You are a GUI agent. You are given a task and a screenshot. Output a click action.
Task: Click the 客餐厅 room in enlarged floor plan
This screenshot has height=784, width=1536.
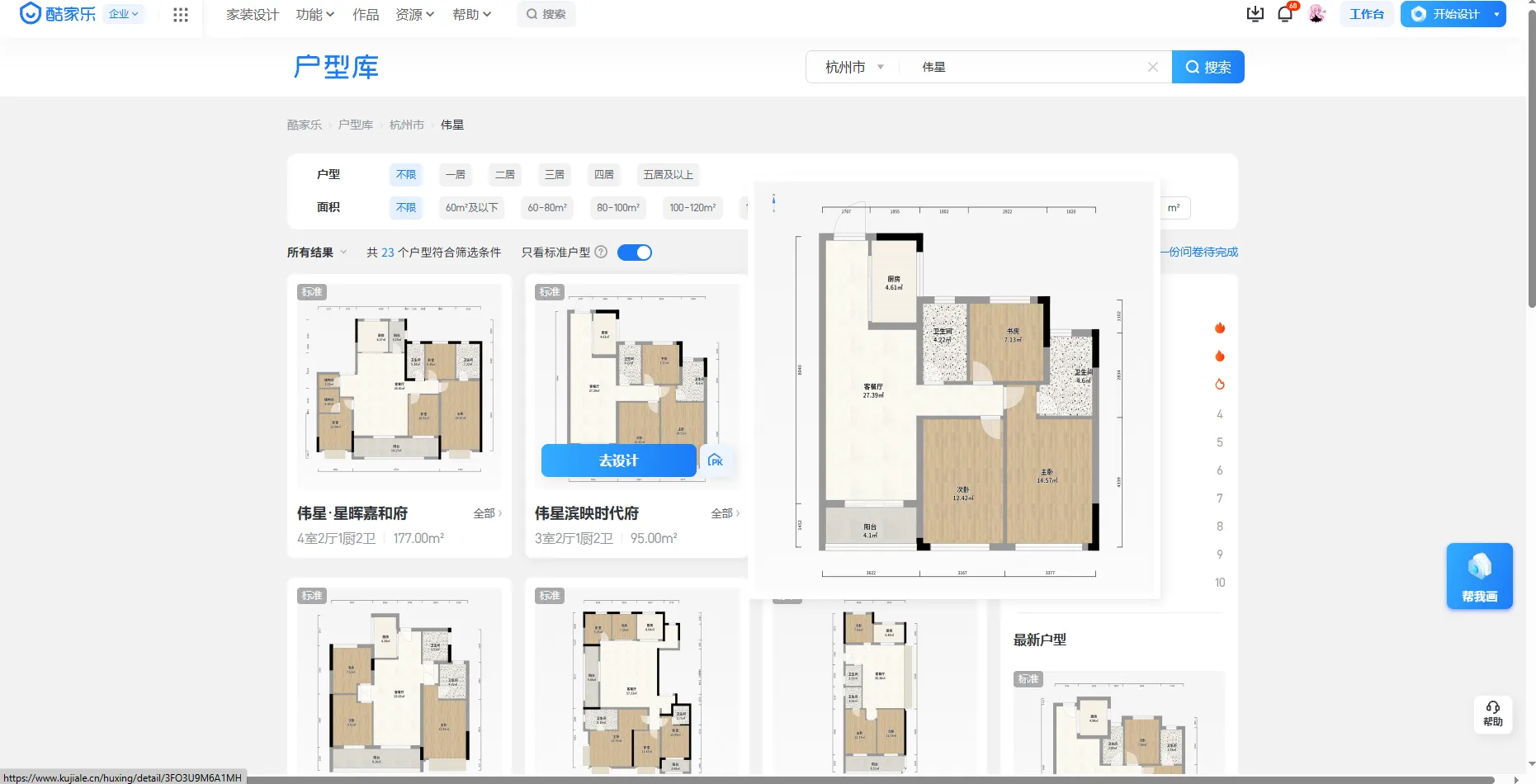point(873,390)
